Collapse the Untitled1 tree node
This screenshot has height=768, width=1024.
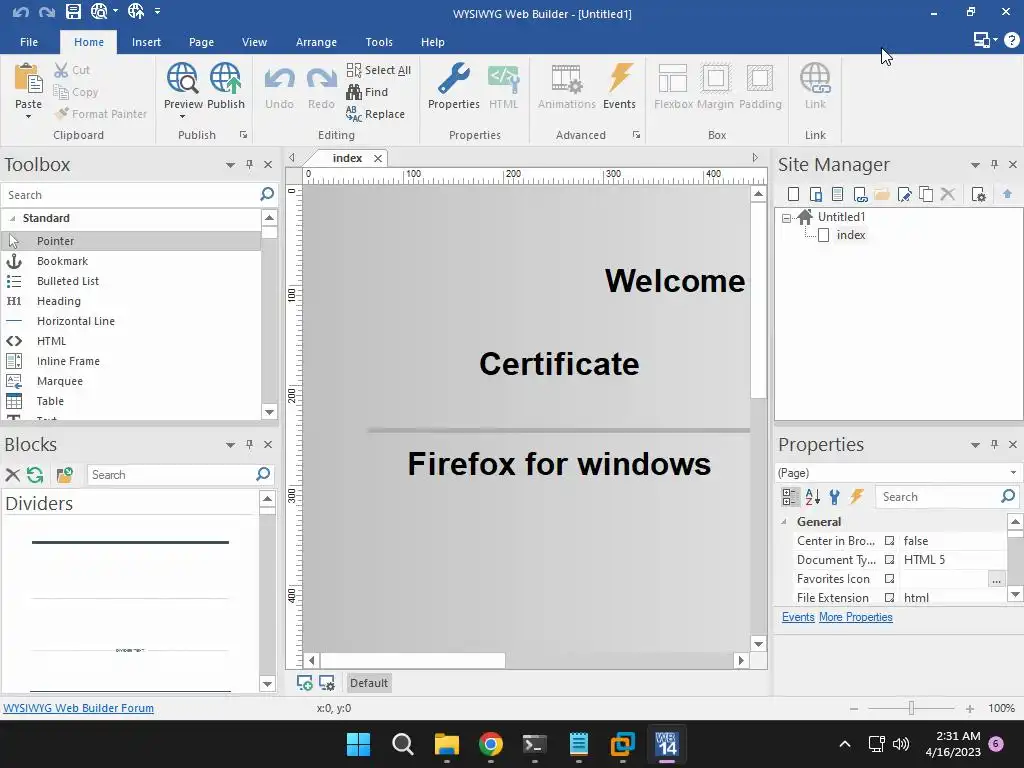click(786, 218)
